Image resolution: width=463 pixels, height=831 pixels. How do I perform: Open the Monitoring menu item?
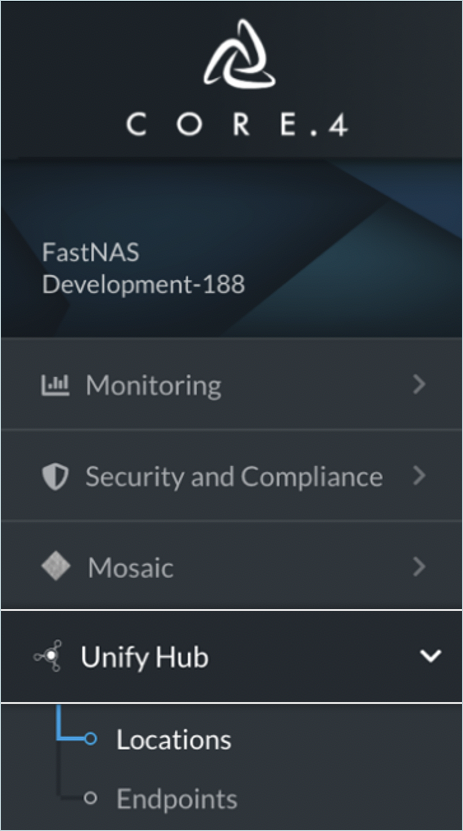(x=232, y=384)
